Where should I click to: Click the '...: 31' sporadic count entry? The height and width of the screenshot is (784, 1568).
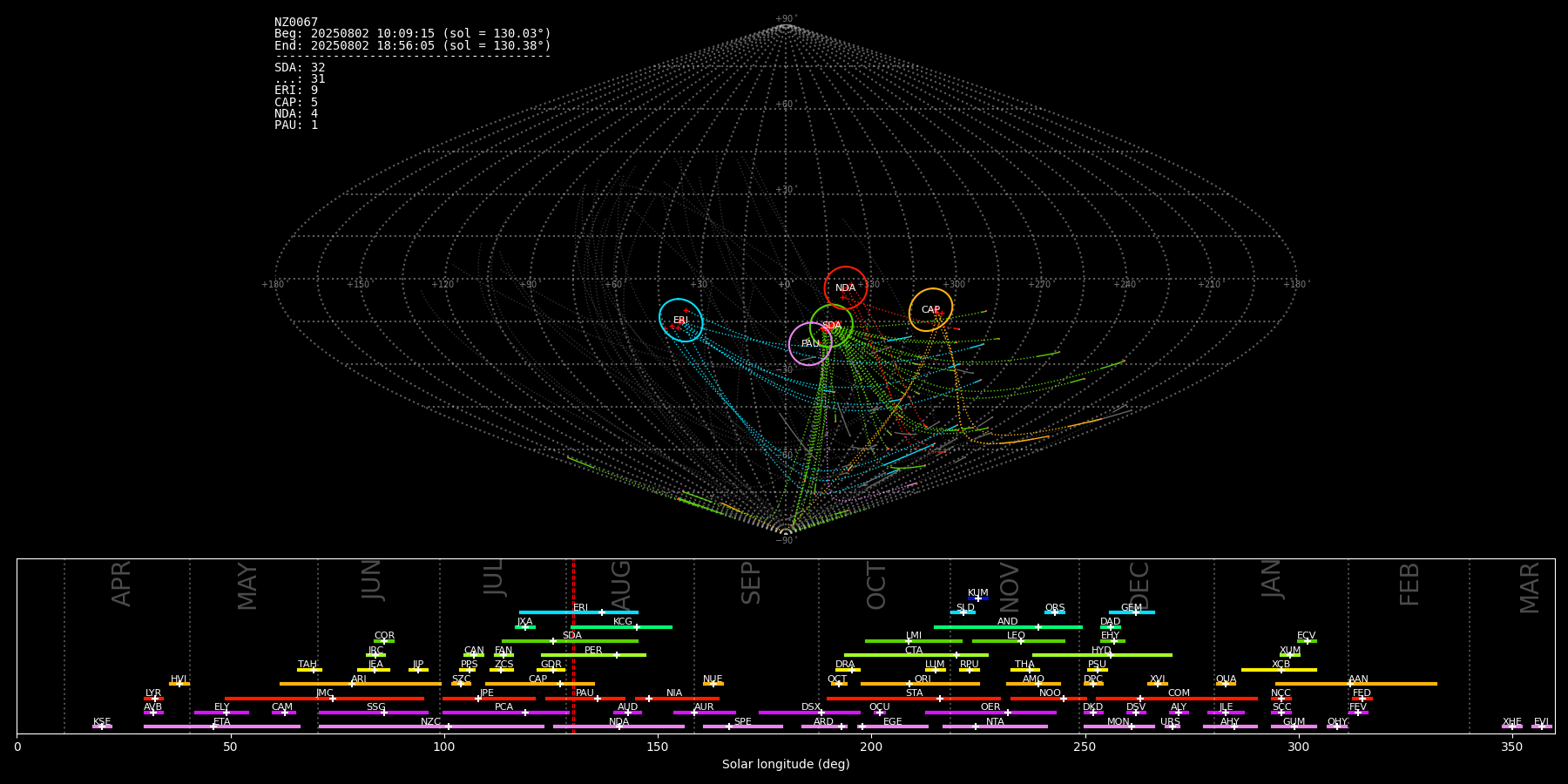300,79
